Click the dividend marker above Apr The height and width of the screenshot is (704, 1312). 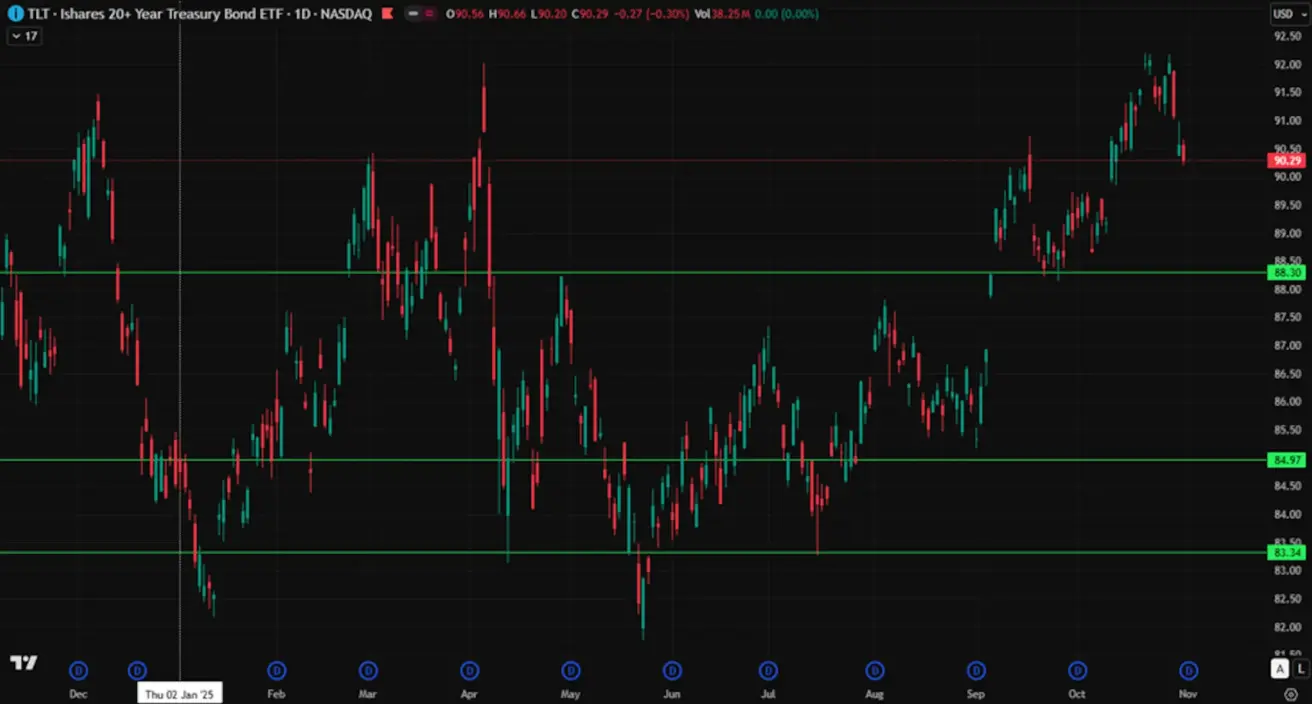(469, 670)
